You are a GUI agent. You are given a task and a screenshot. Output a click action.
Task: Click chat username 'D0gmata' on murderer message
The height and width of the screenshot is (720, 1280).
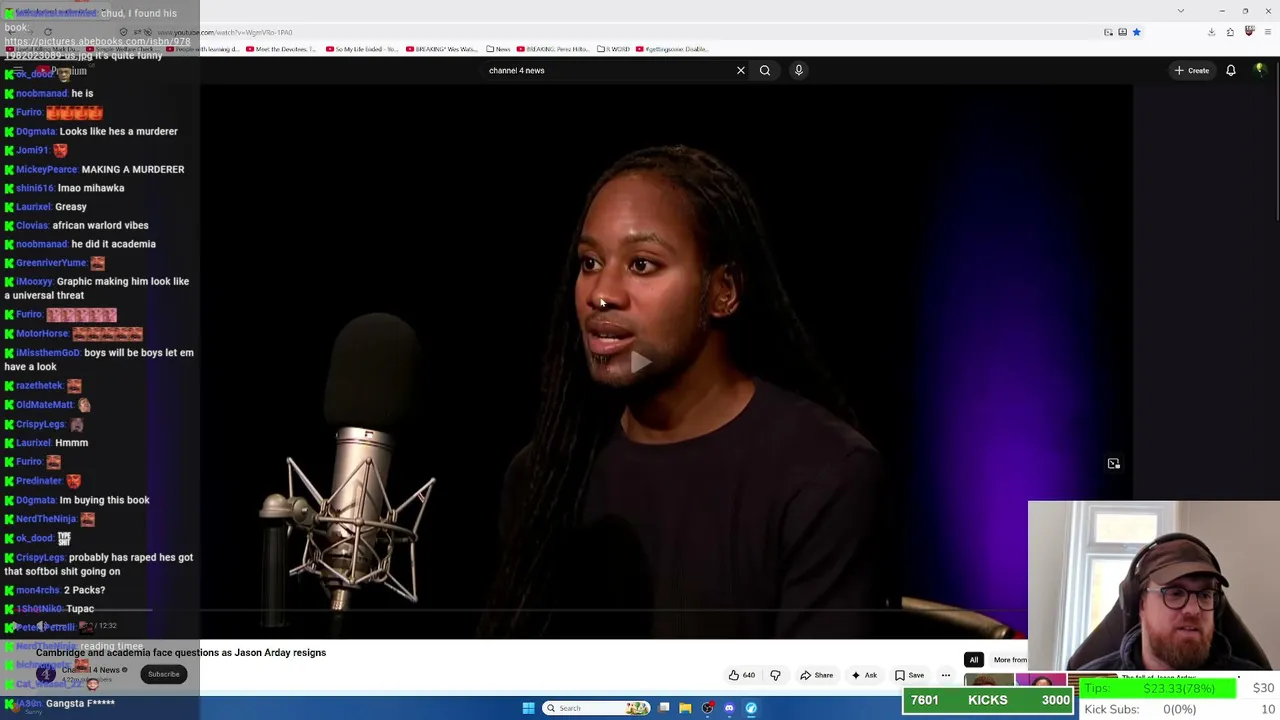coord(35,131)
